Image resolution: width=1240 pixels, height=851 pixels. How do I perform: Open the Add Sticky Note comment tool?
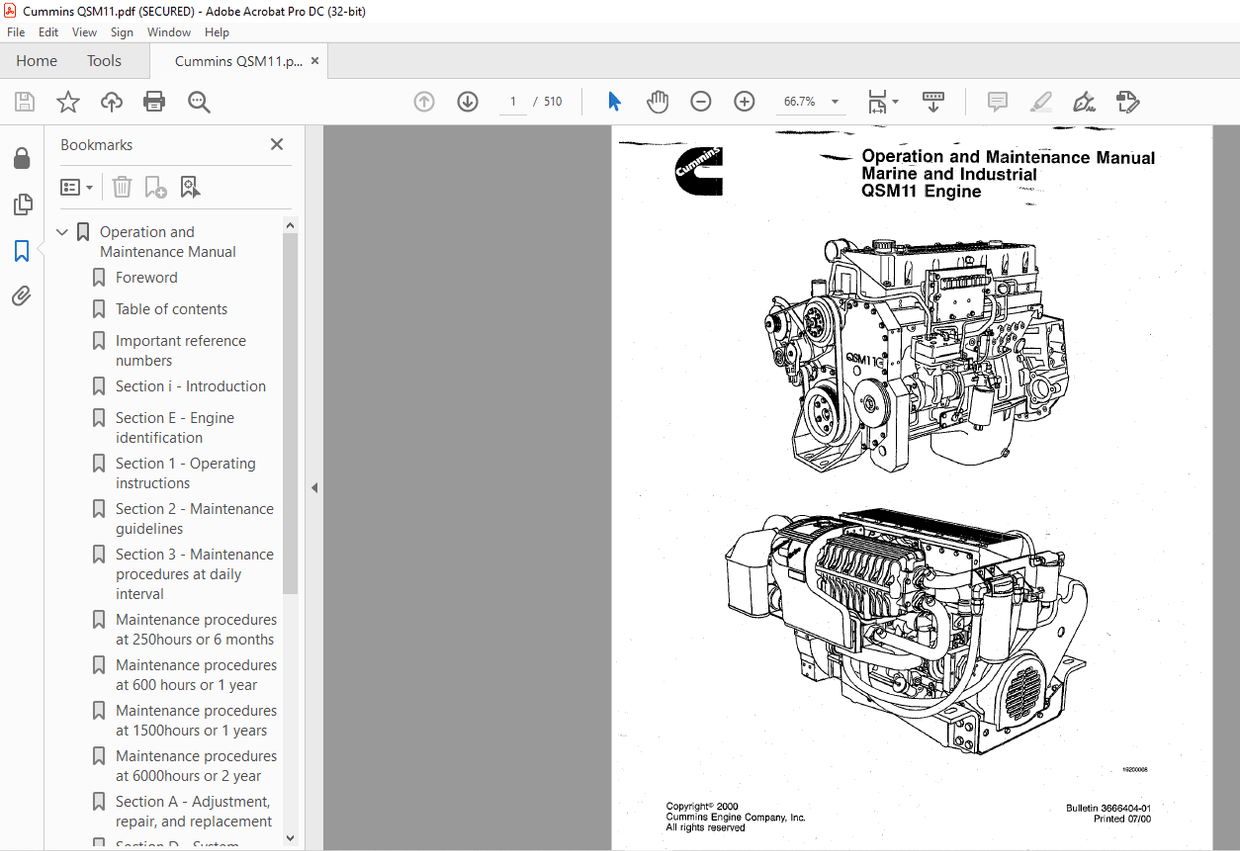coord(997,101)
